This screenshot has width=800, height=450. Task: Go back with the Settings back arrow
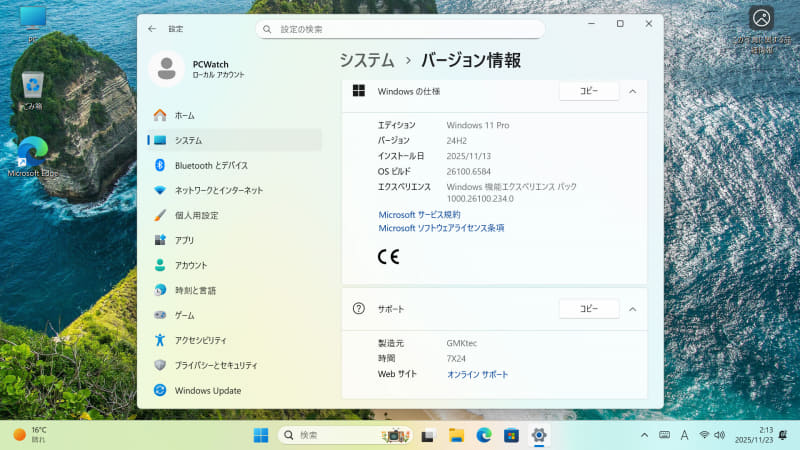pos(152,29)
